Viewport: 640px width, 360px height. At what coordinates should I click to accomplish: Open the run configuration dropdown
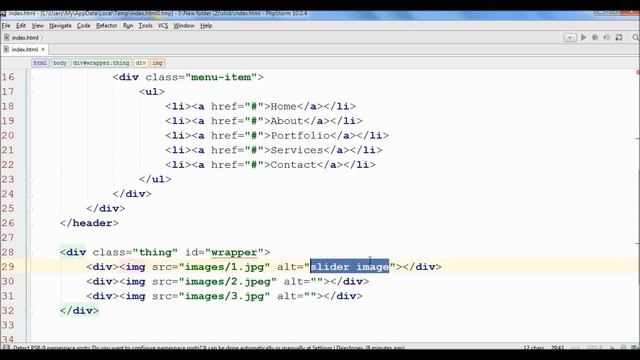tap(570, 38)
